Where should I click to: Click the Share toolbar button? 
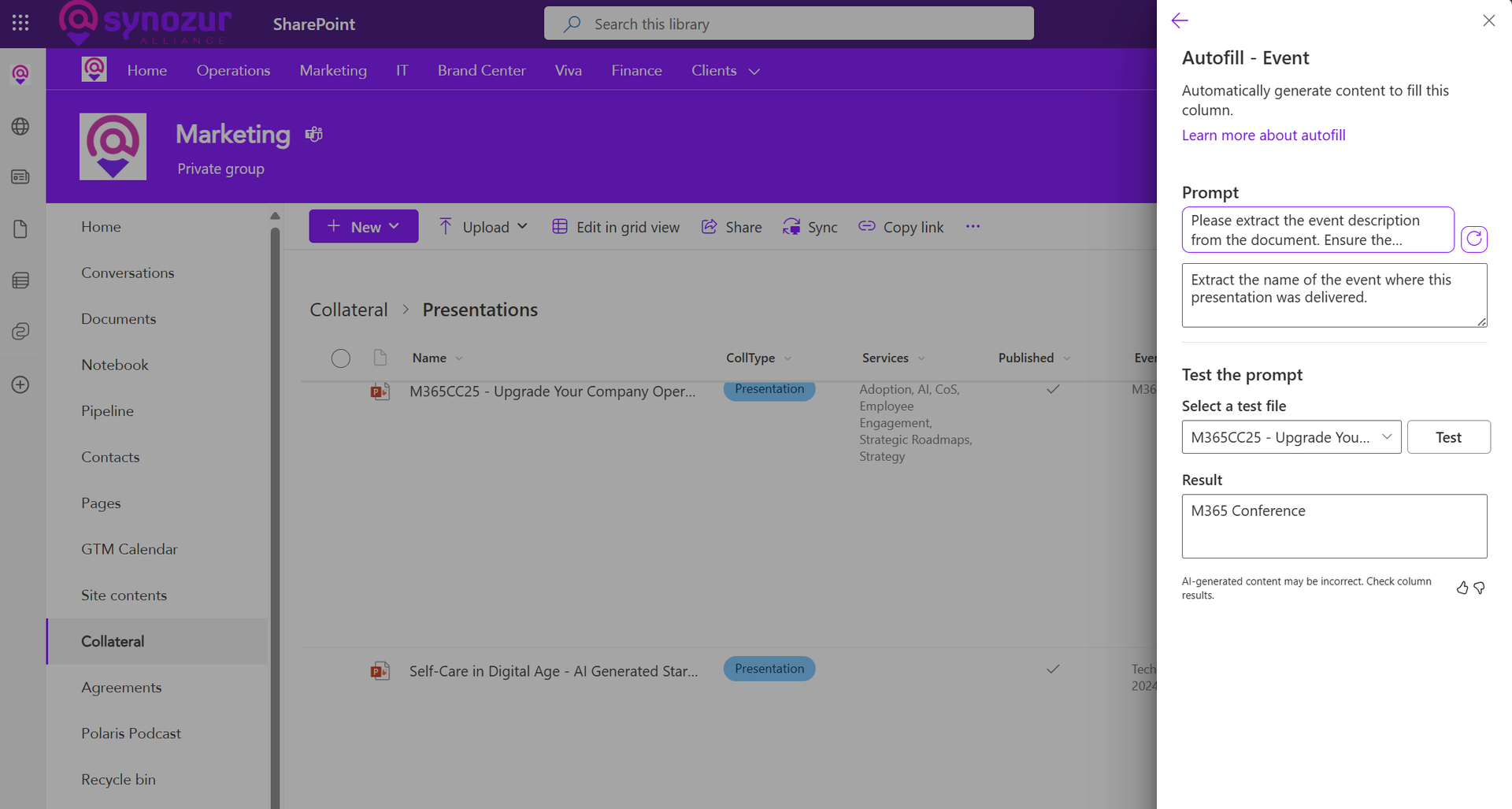[732, 226]
